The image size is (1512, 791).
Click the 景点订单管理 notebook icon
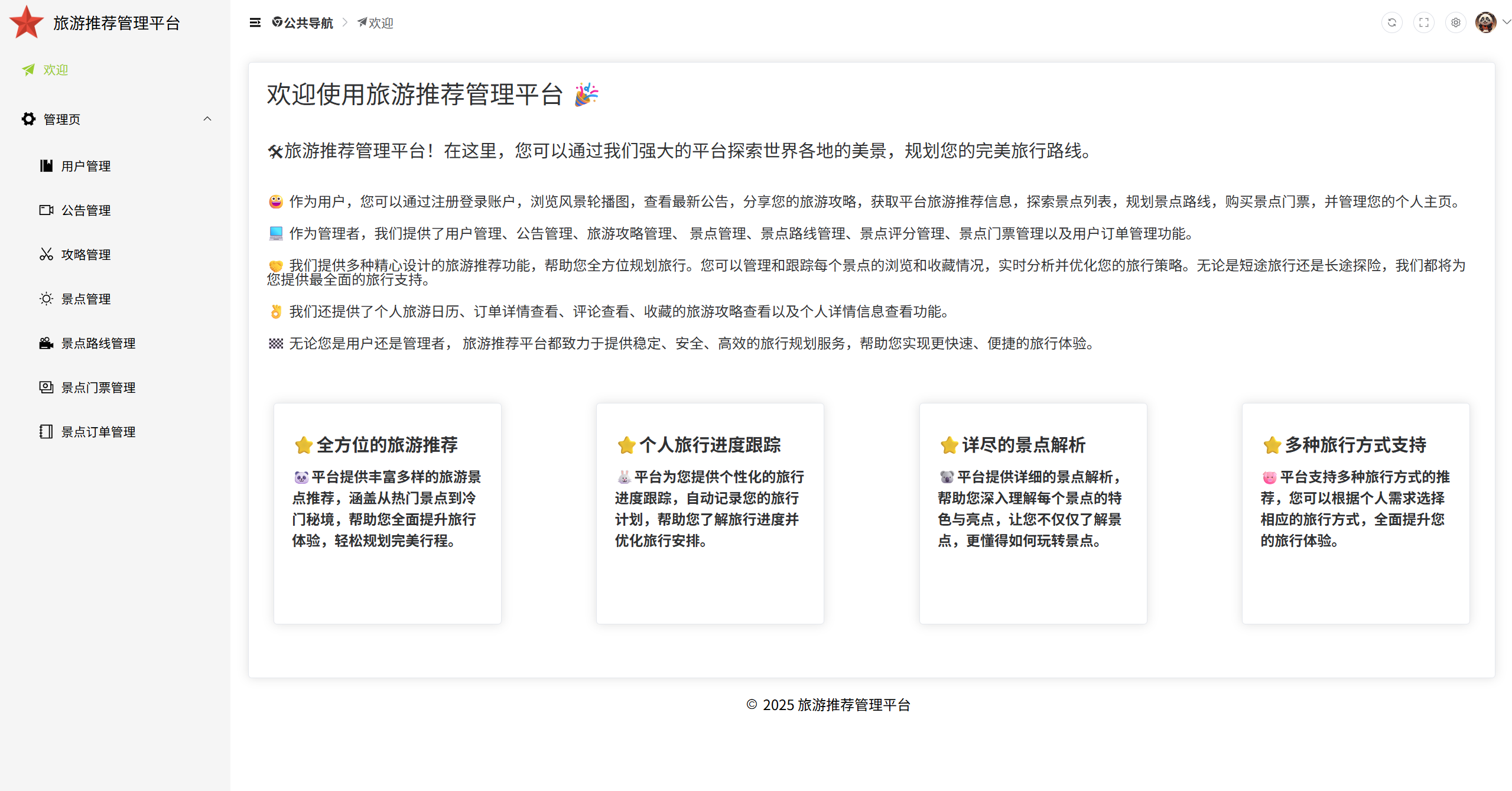coord(46,431)
